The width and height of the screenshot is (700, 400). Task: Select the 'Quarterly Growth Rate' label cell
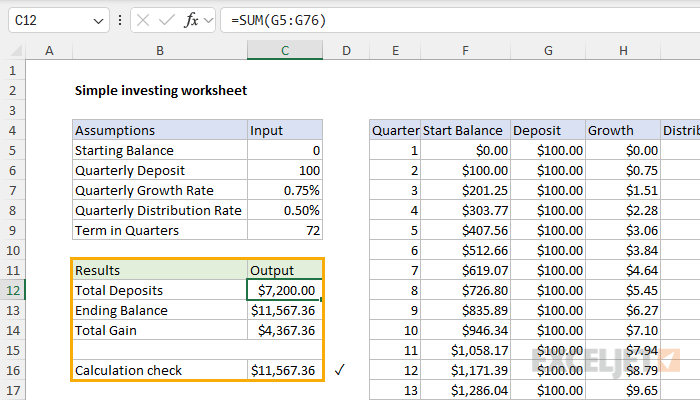click(160, 191)
